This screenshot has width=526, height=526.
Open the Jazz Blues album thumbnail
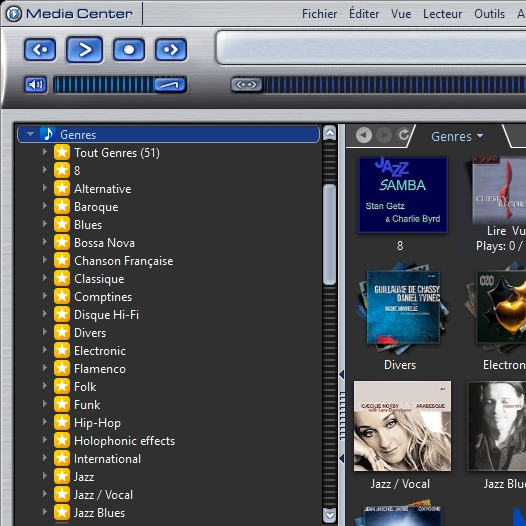(497, 426)
